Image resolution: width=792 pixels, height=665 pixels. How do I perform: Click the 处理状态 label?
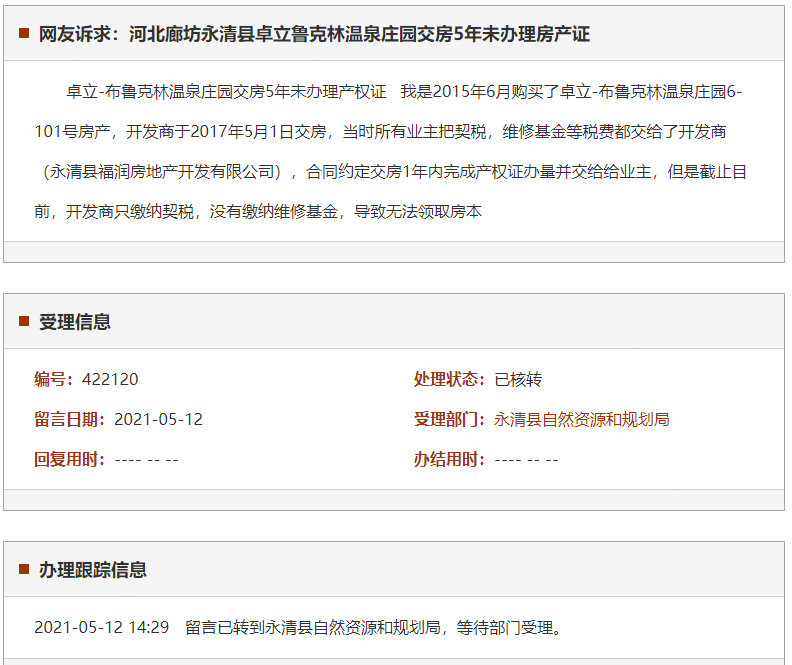[x=450, y=379]
